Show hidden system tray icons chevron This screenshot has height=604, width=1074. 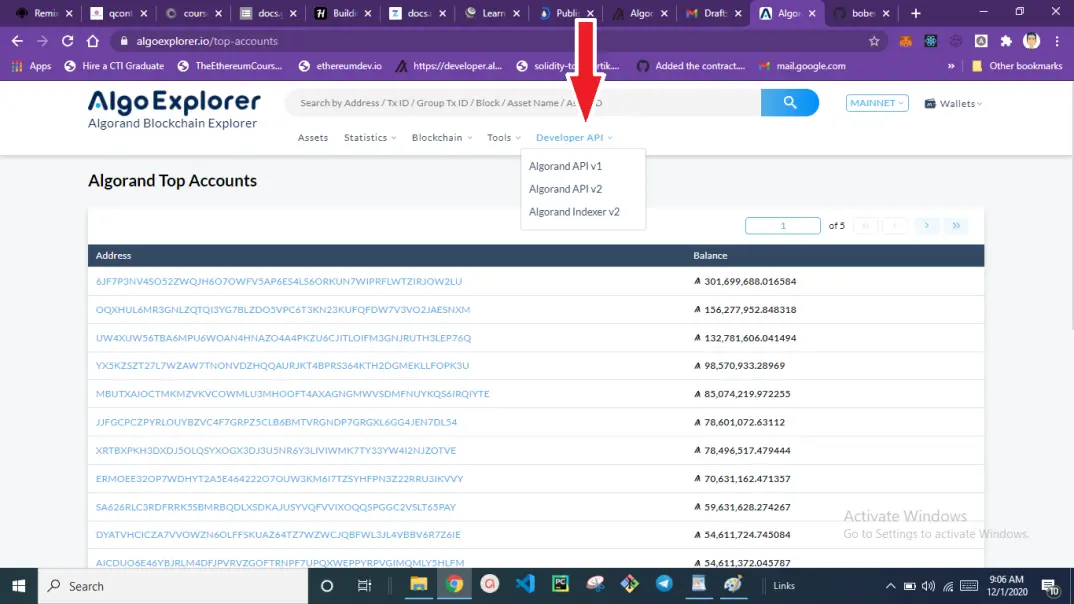point(890,586)
